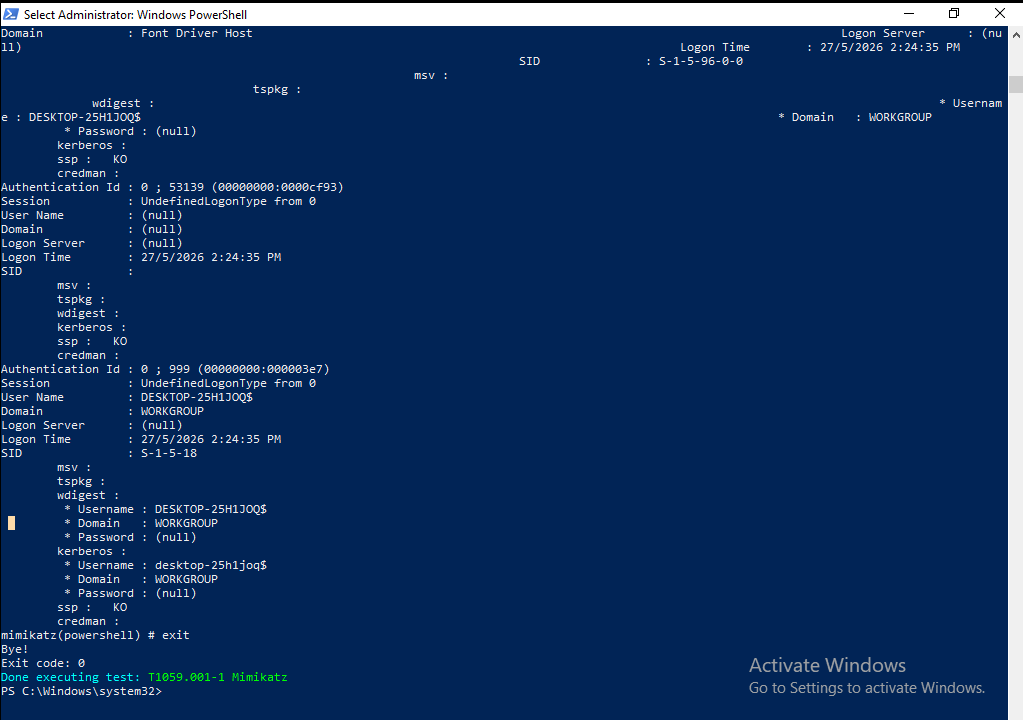Viewport: 1023px width, 720px height.
Task: Click the wdigest 'Password : (null)' line
Action: tap(130, 537)
